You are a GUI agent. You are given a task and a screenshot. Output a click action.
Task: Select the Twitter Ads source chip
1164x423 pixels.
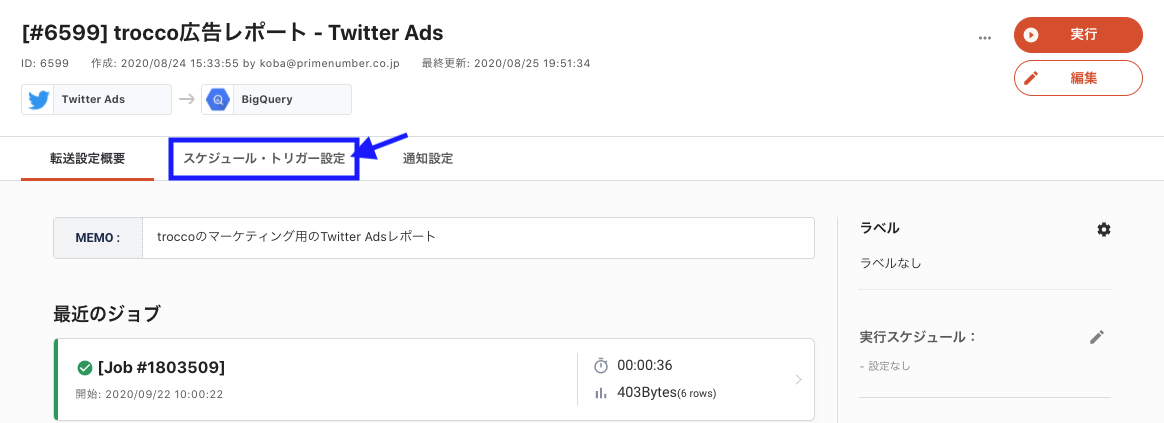coord(97,99)
